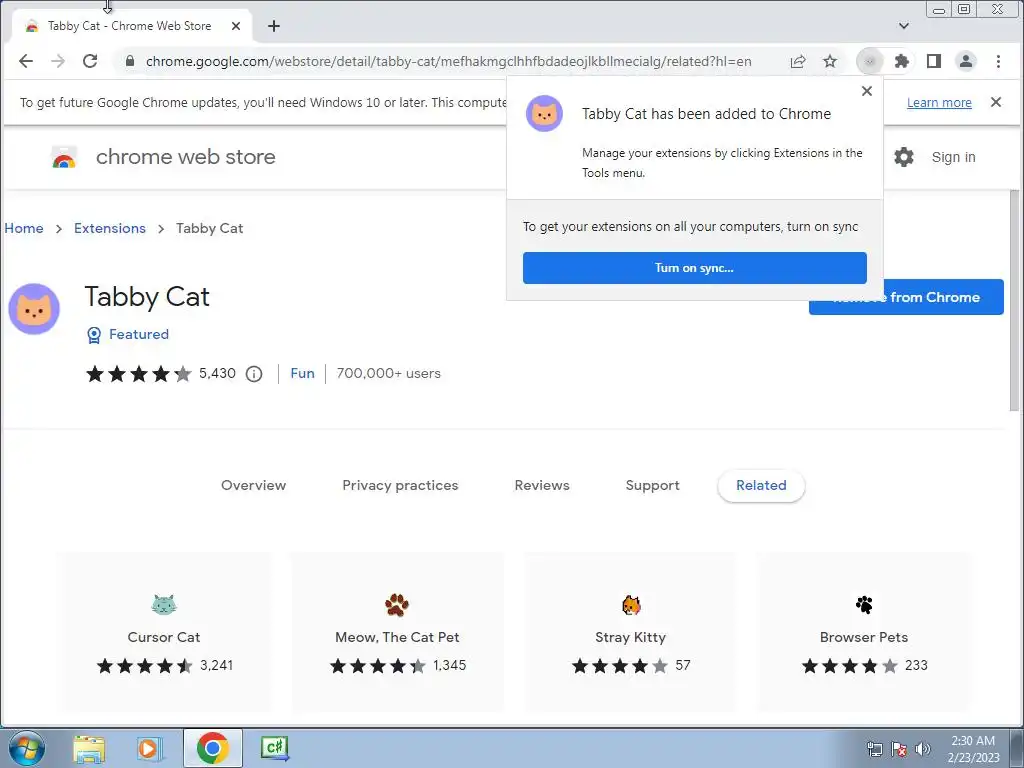Open Windows Explorer from the taskbar
The image size is (1024, 768).
click(x=89, y=748)
